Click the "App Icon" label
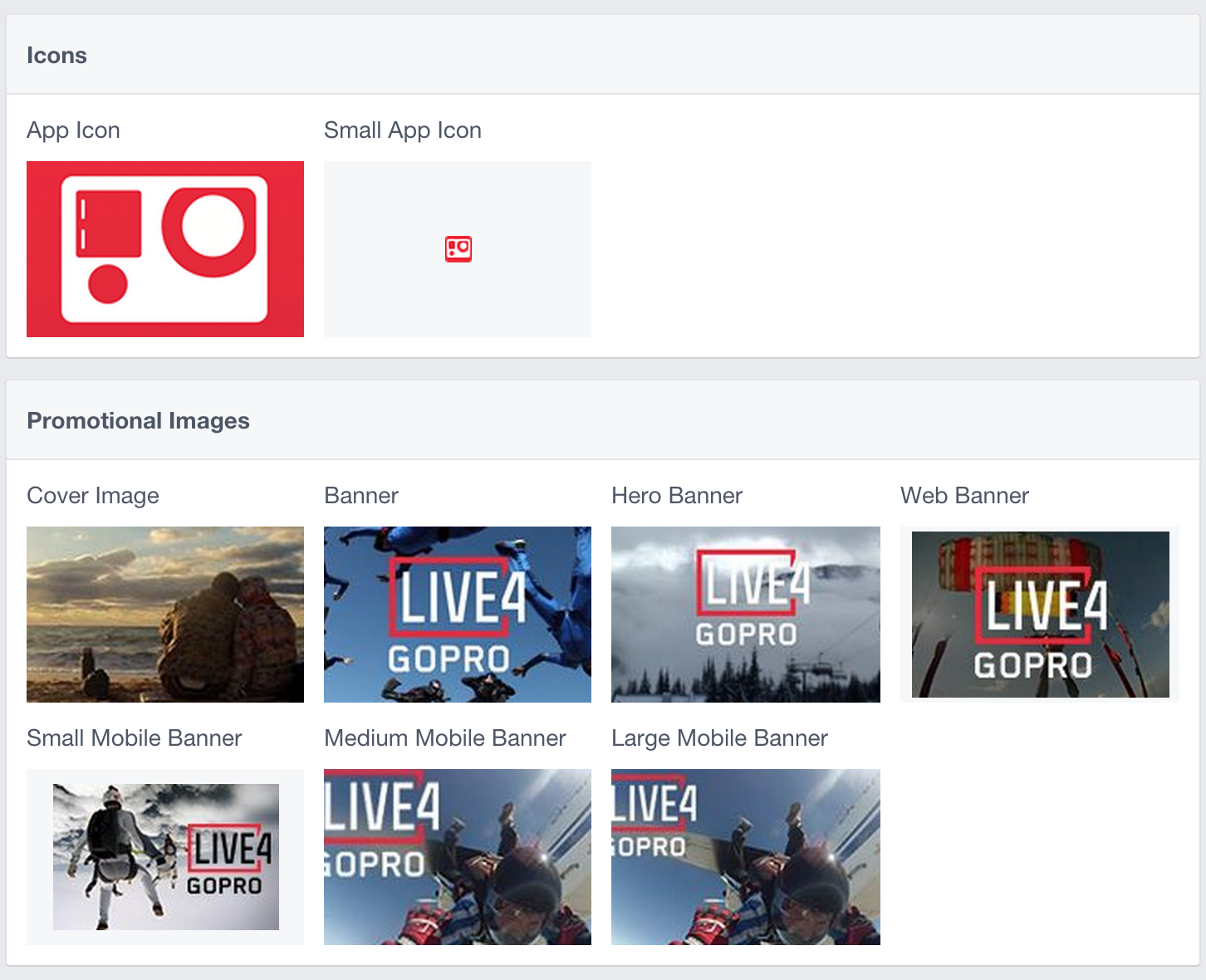Image resolution: width=1206 pixels, height=980 pixels. [x=73, y=130]
